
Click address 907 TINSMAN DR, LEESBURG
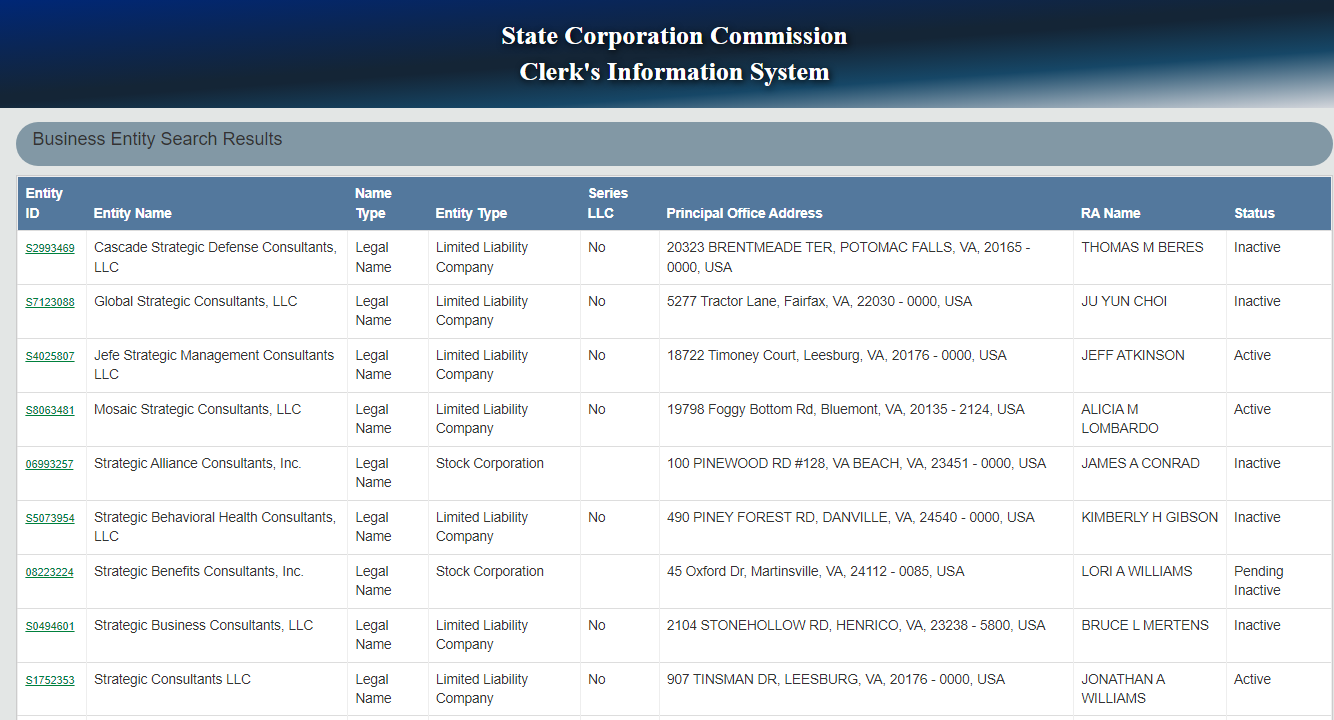point(836,679)
